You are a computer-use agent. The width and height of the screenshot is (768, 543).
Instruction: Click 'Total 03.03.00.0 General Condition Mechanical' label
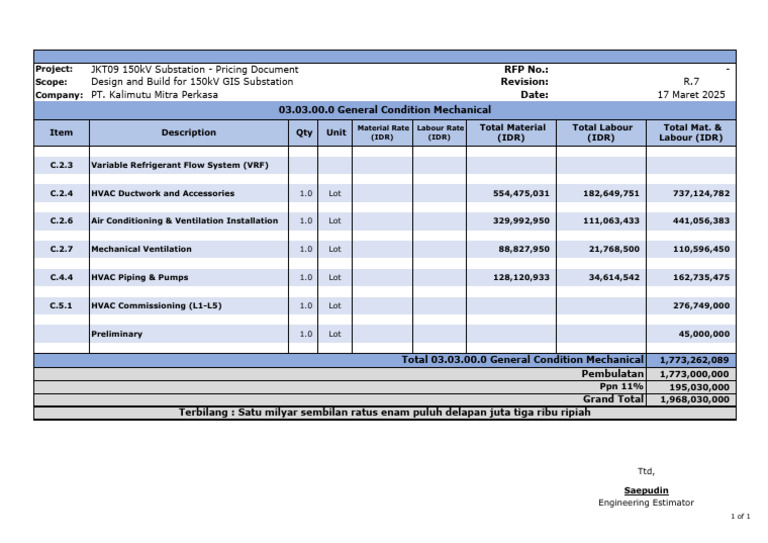523,360
